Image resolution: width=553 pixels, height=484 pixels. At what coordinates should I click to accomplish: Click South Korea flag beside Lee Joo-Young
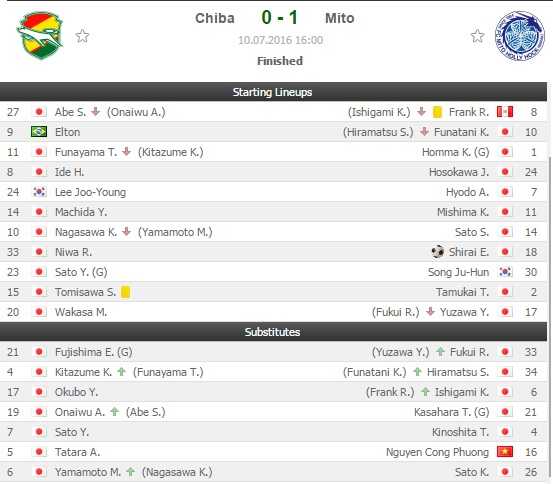coord(39,192)
